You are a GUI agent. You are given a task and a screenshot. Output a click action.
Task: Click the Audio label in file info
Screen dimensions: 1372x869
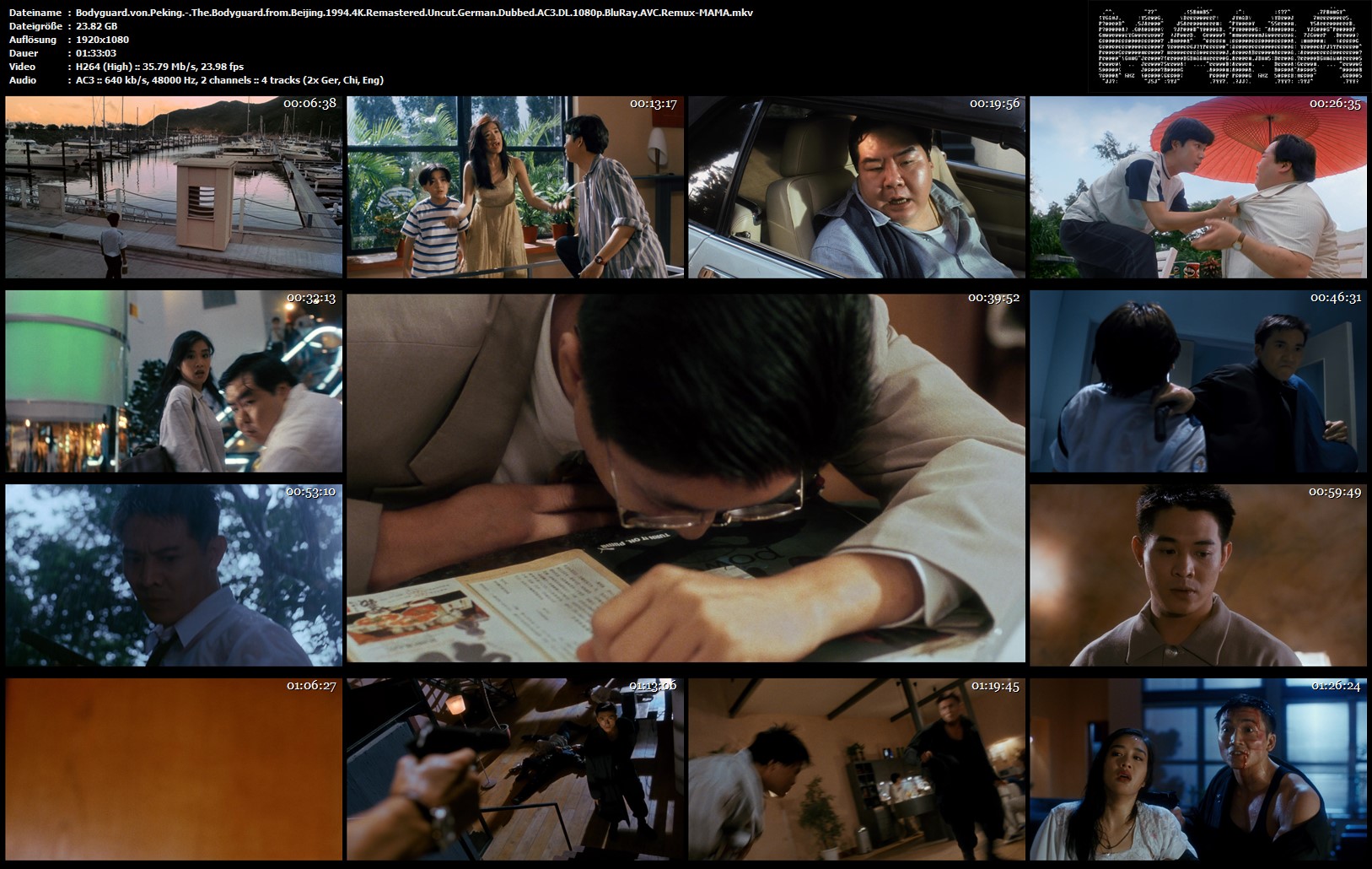(23, 80)
